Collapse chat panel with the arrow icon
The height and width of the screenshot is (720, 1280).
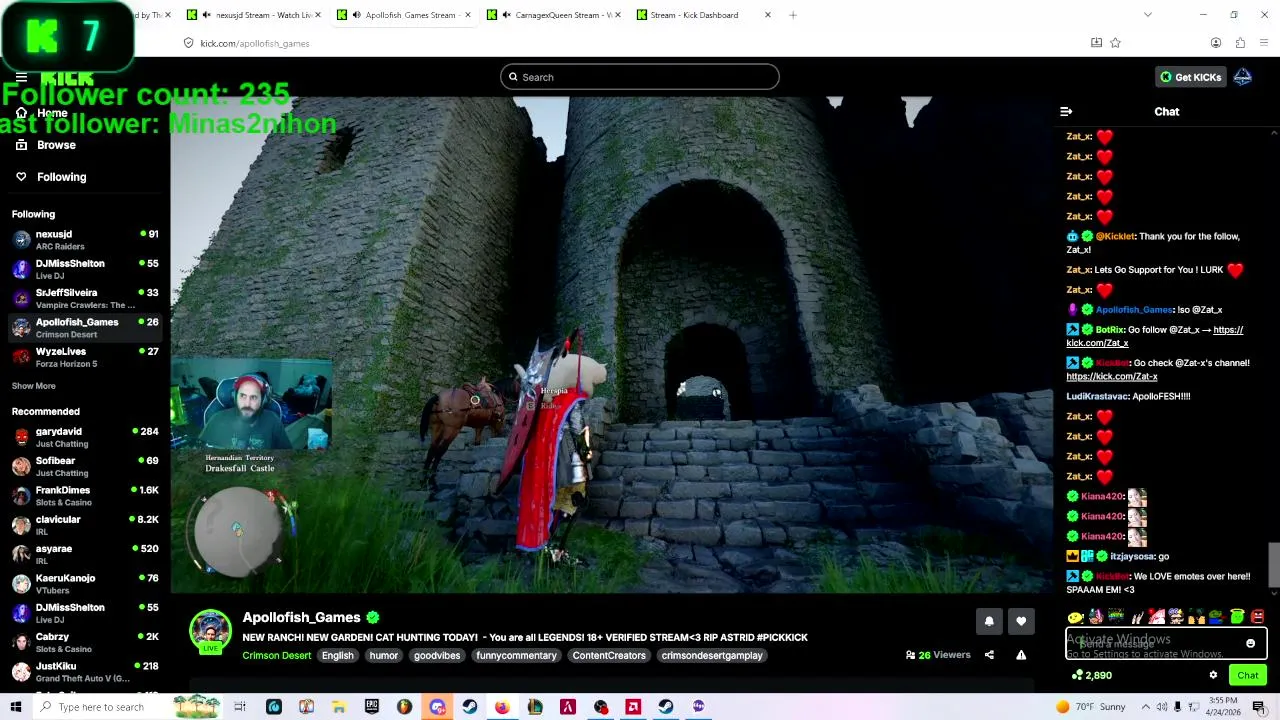click(x=1066, y=112)
